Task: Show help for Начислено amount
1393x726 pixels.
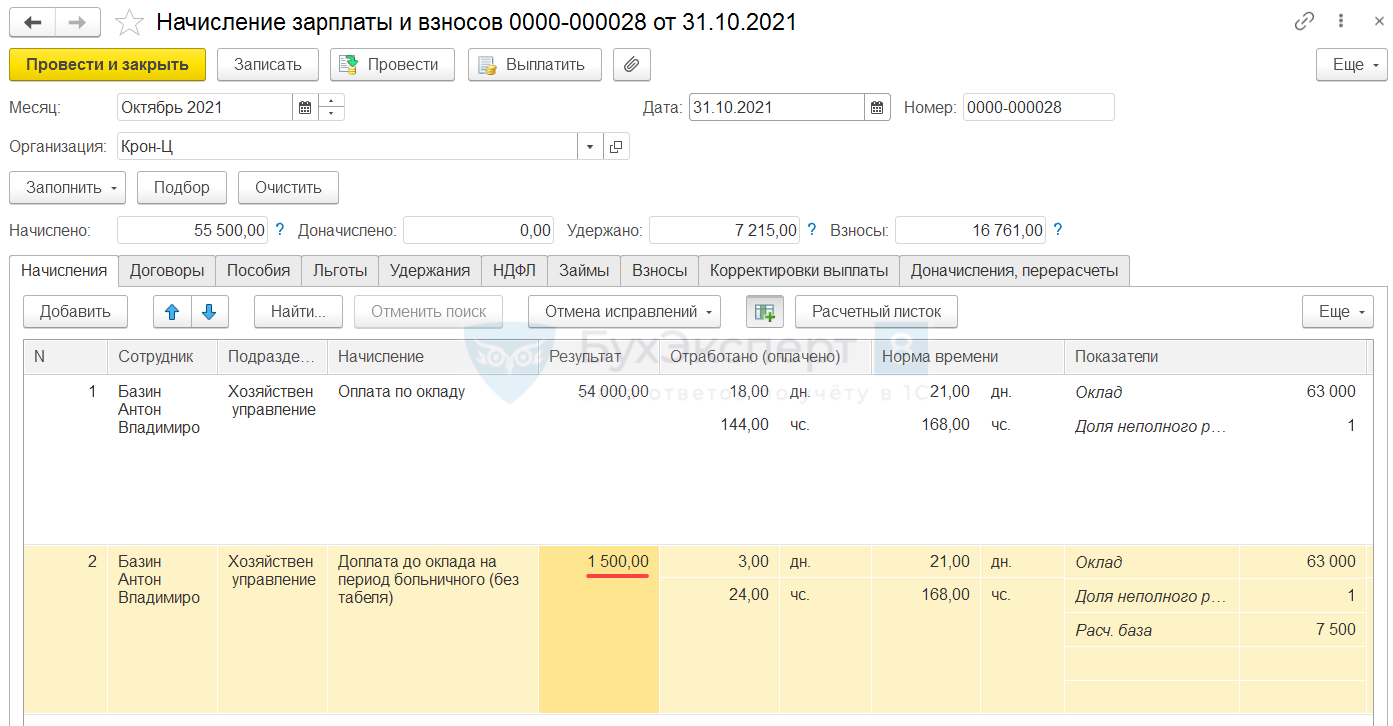Action: click(280, 230)
